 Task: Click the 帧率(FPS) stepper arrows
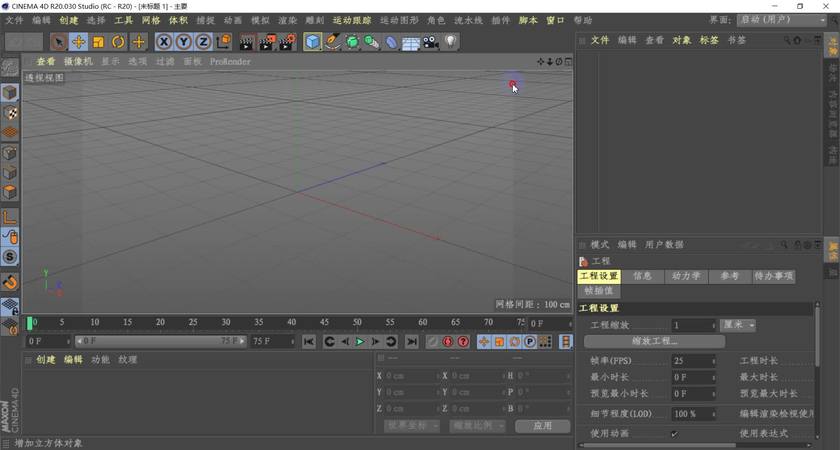click(713, 361)
